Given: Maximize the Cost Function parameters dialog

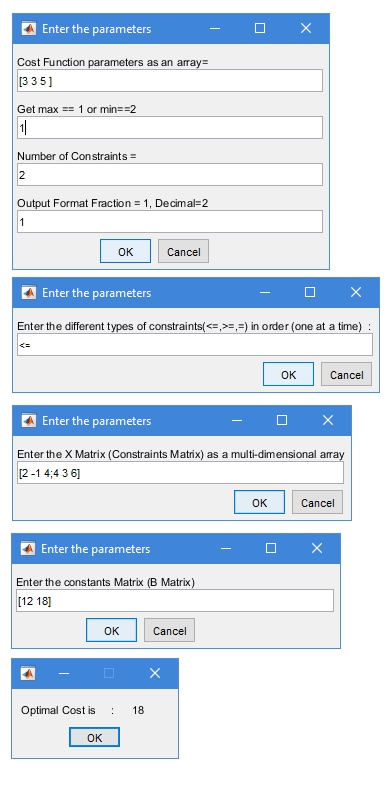Looking at the screenshot, I should click(260, 28).
